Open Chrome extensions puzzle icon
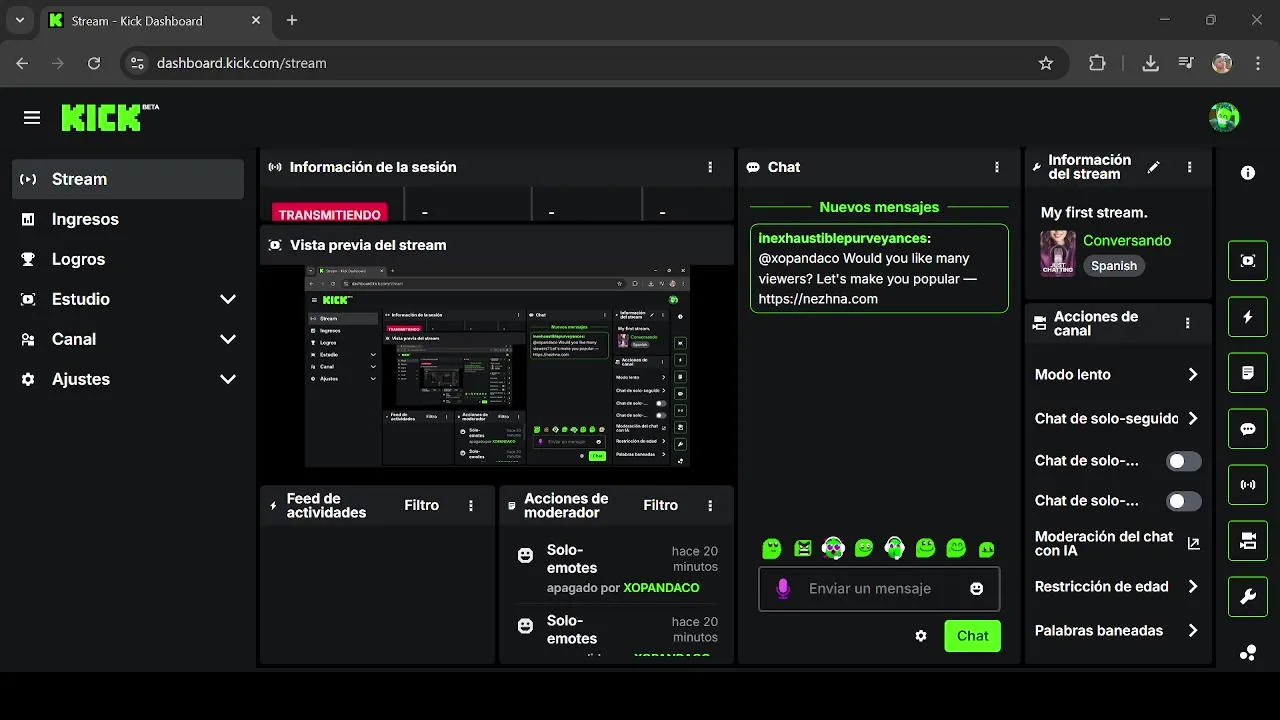The width and height of the screenshot is (1280, 720). point(1097,63)
